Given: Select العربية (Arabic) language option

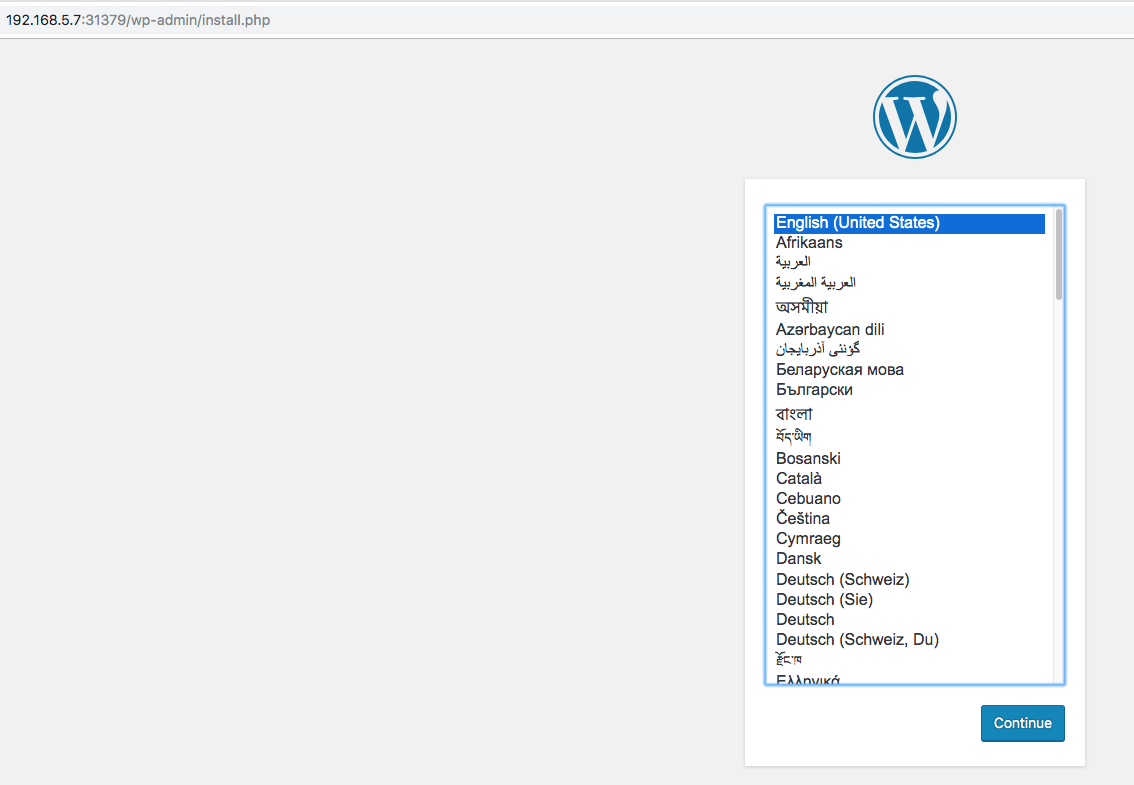Looking at the screenshot, I should (909, 262).
